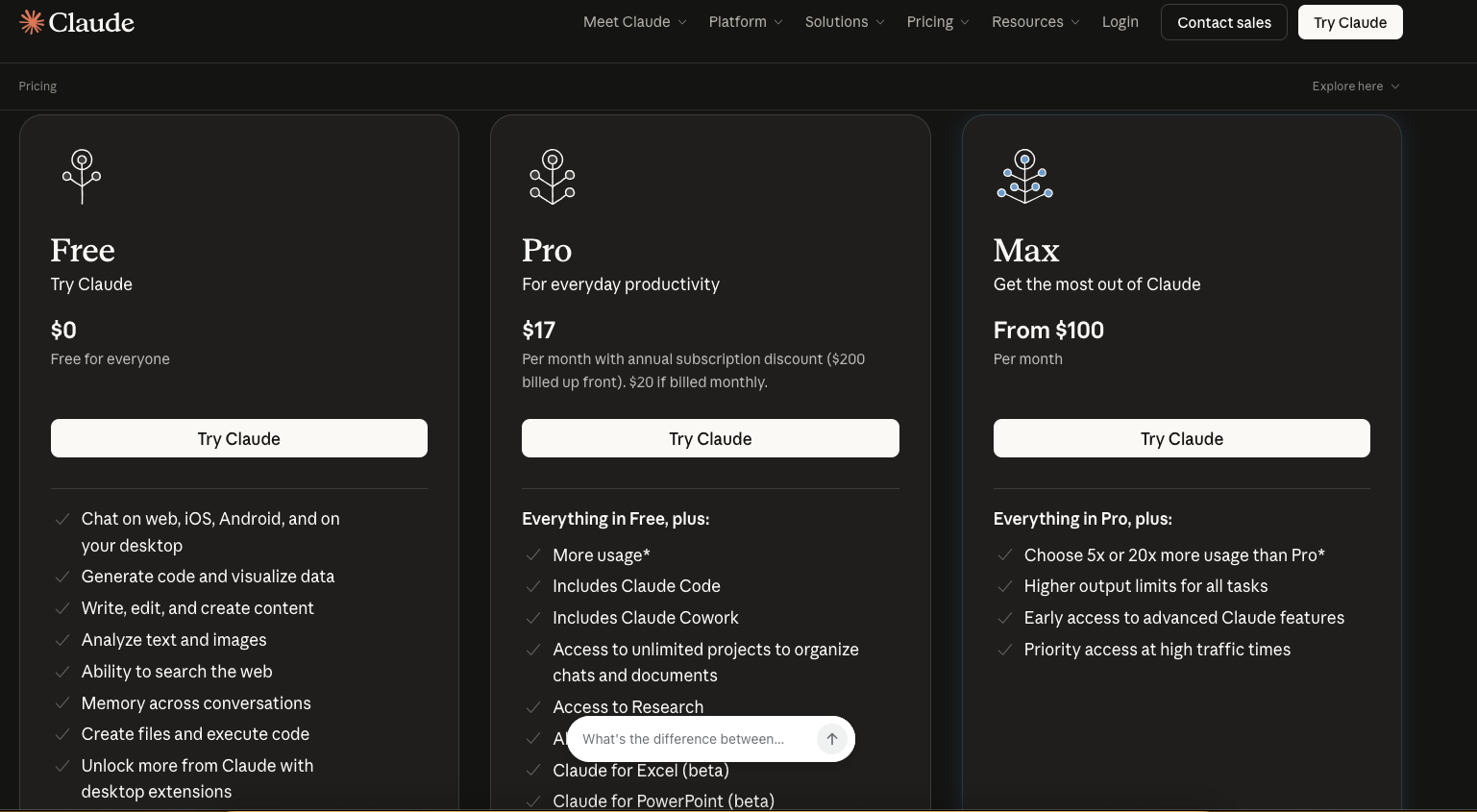
Task: Open the Pricing menu in top navigation
Action: [937, 22]
